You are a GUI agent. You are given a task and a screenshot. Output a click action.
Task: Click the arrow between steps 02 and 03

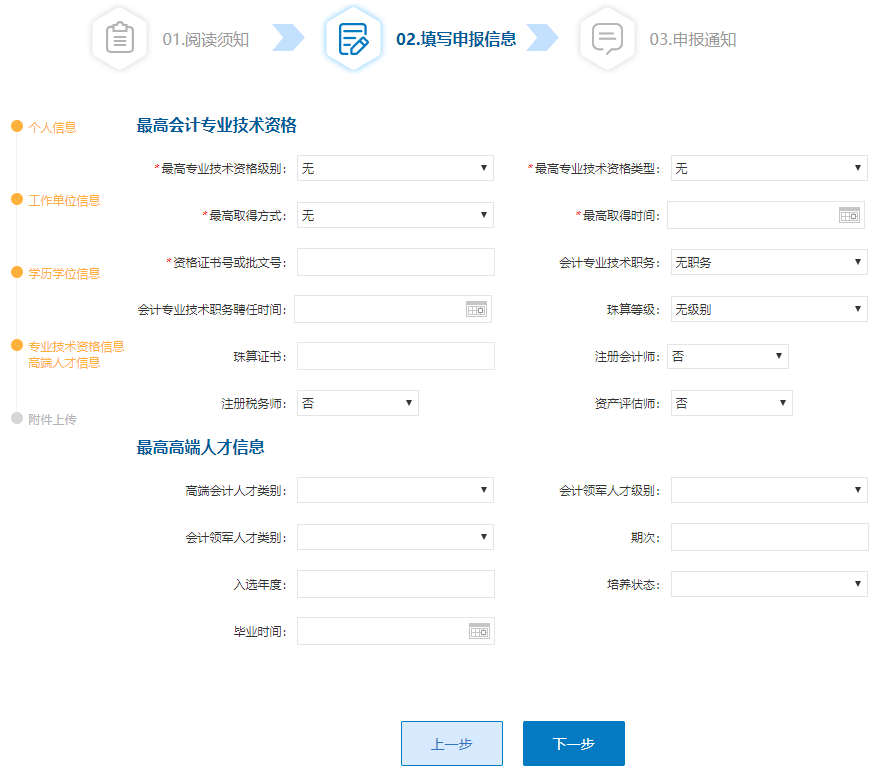(x=543, y=38)
